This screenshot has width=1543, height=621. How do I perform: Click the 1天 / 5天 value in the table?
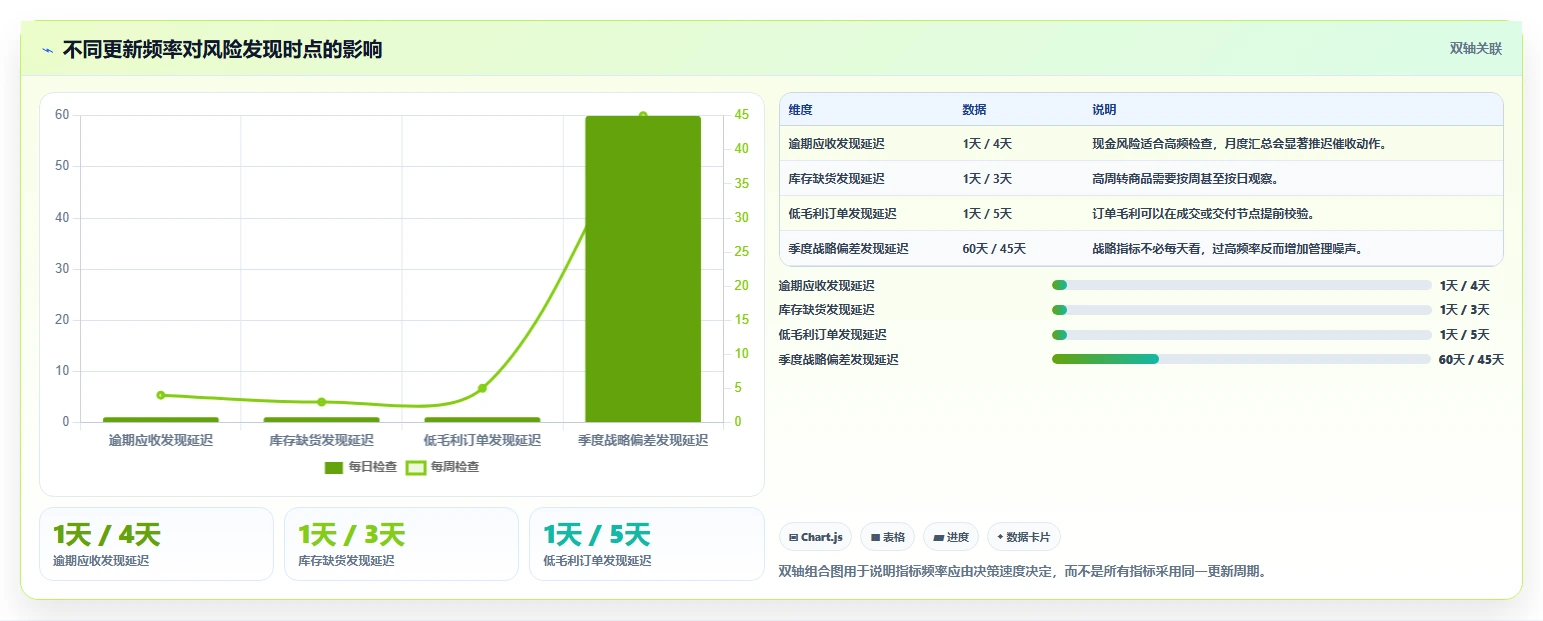click(x=987, y=214)
